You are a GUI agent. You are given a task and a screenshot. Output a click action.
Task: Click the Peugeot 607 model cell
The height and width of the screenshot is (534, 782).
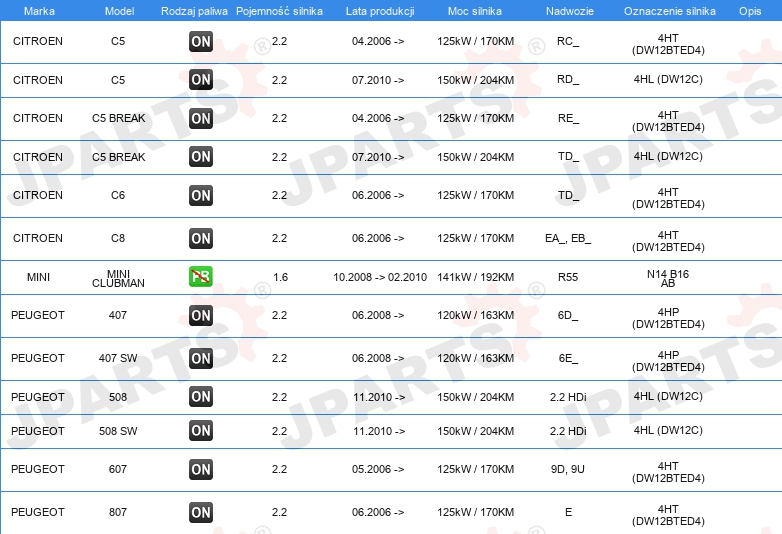tap(118, 469)
